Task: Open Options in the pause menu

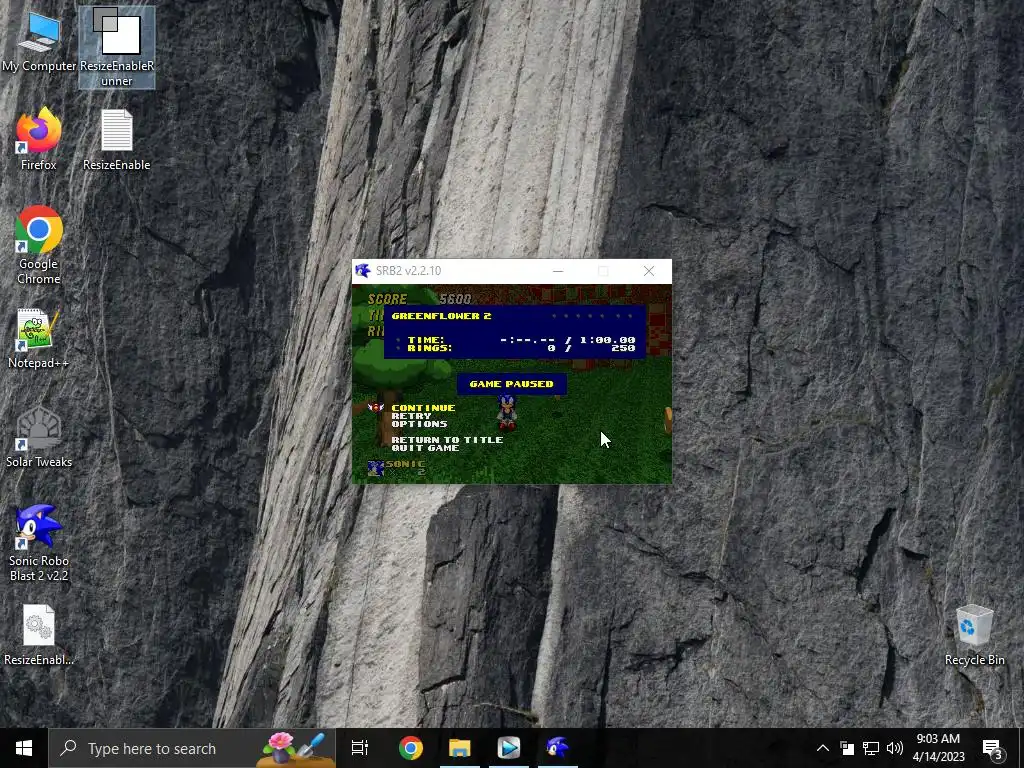Action: [x=419, y=424]
